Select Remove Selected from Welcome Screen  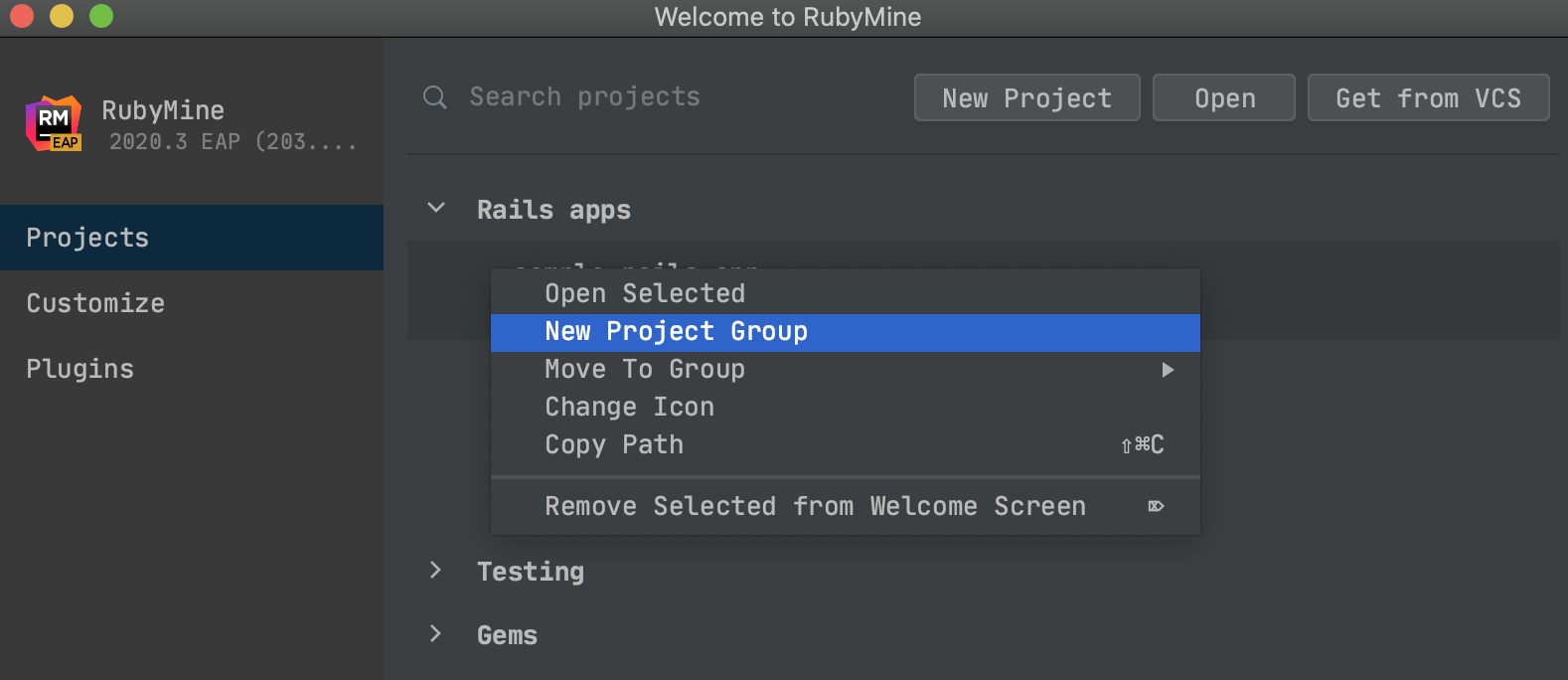[x=845, y=506]
